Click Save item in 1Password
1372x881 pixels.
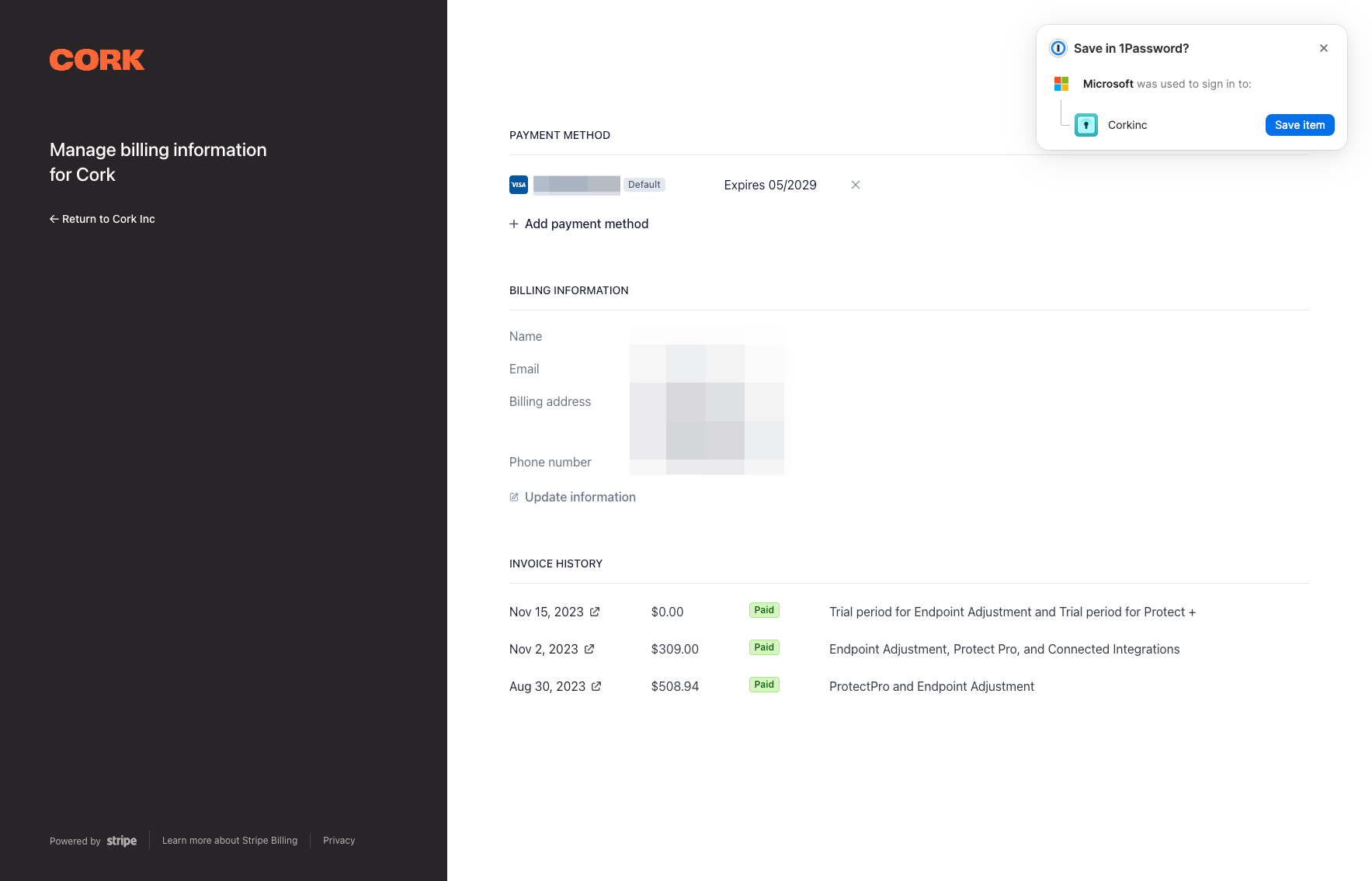tap(1300, 125)
